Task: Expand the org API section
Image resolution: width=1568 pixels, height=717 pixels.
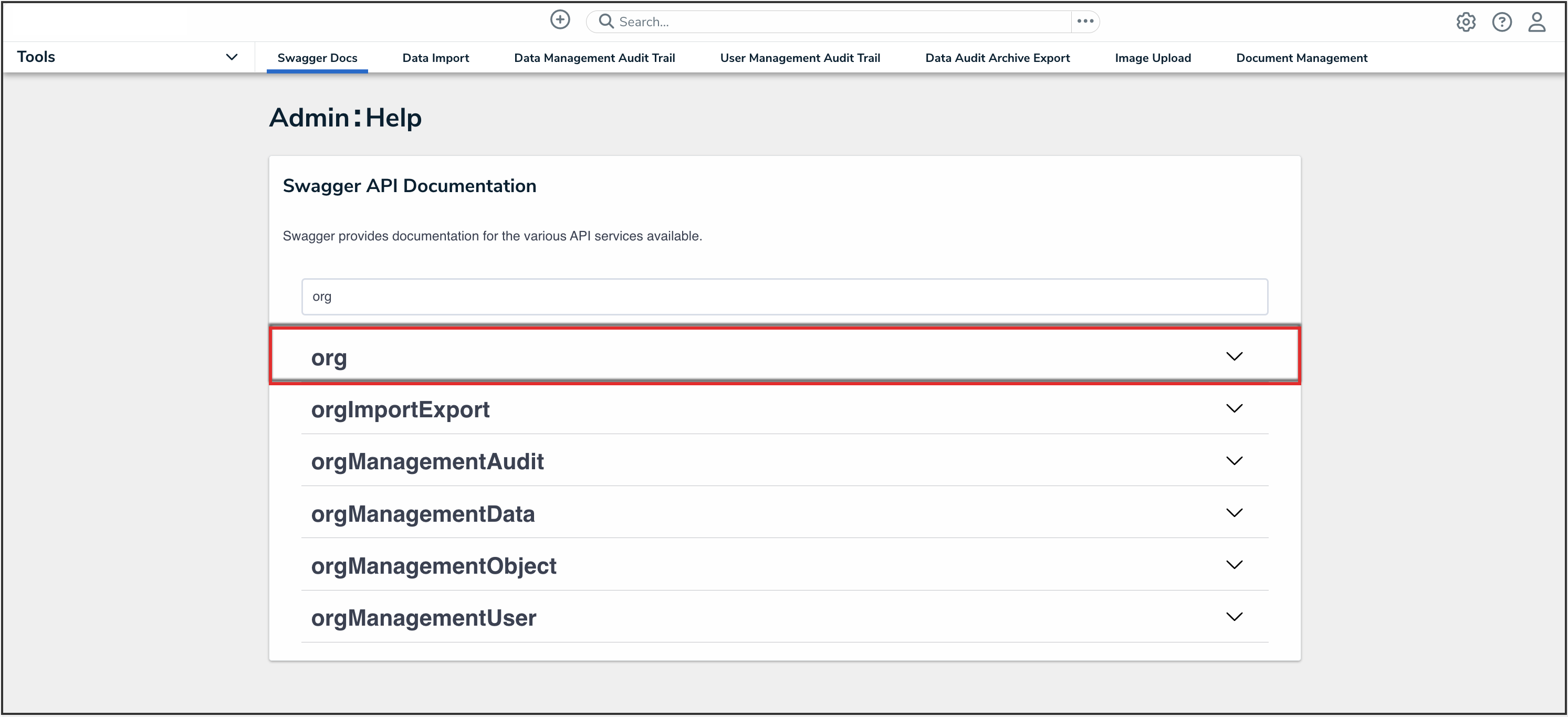Action: [x=1235, y=356]
